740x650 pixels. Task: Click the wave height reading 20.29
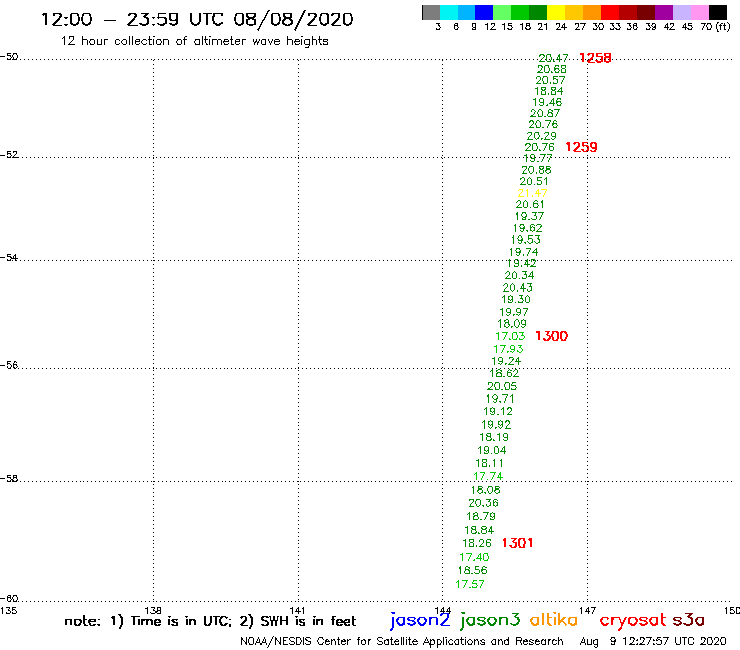tap(541, 136)
